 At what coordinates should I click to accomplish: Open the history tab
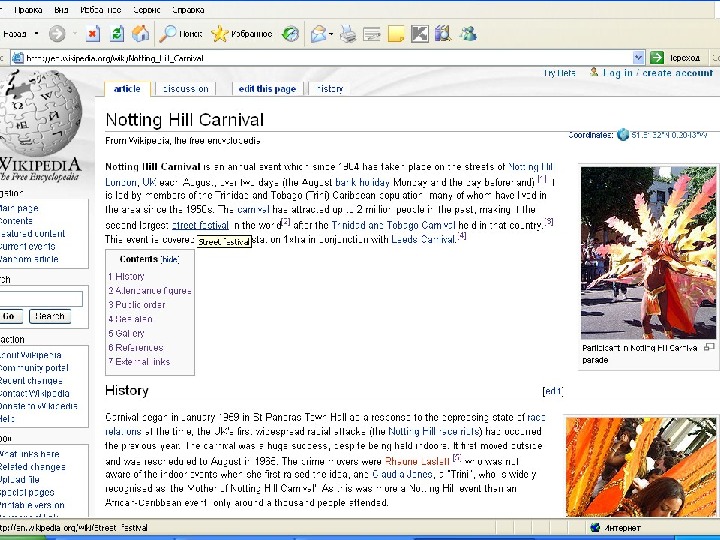click(x=330, y=89)
